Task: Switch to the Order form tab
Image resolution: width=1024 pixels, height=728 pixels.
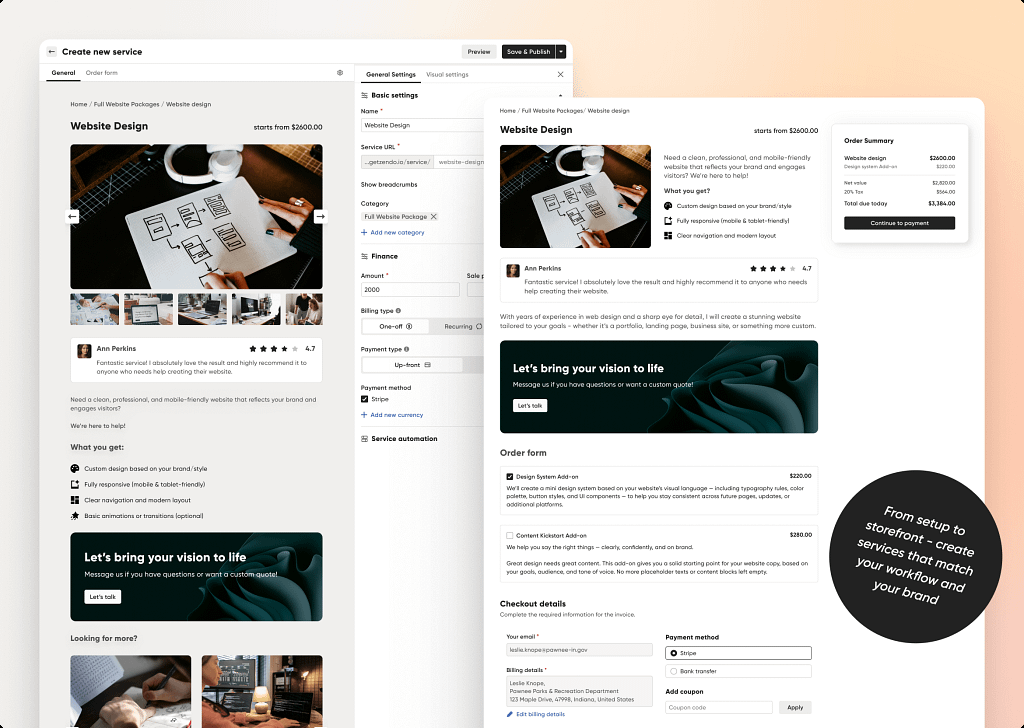Action: (102, 72)
